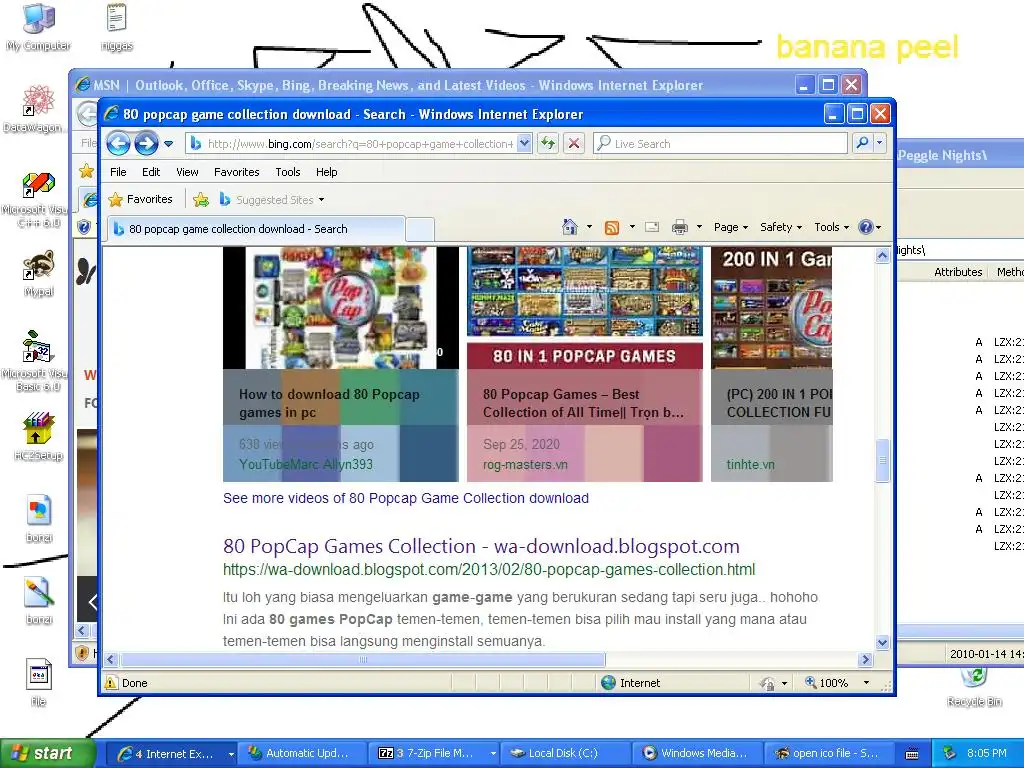Open the 100% zoom level control

[838, 682]
